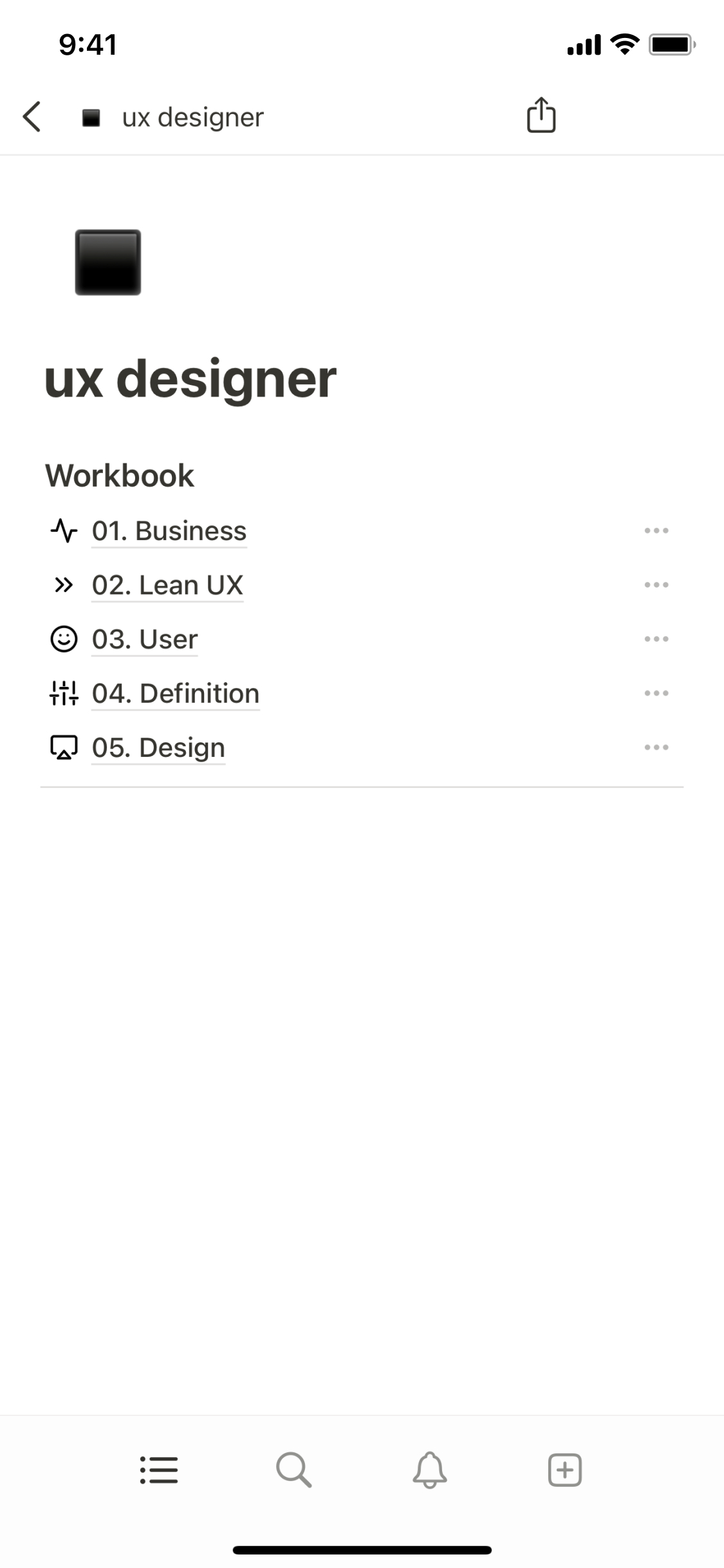The width and height of the screenshot is (724, 1568).
Task: Tap the large black square page icon
Action: click(x=108, y=263)
